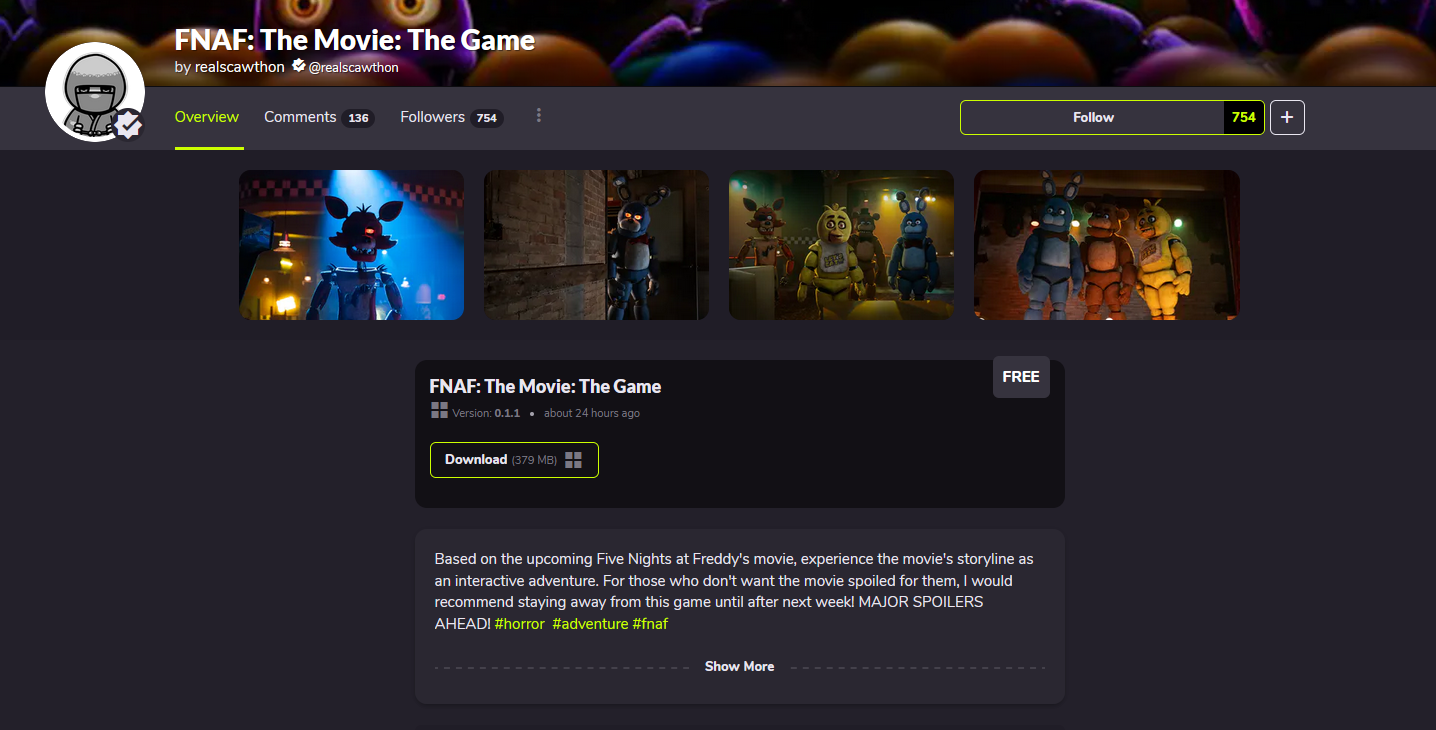The width and height of the screenshot is (1436, 730).
Task: Click the verified checkmark beside realscawthon name
Action: point(298,66)
